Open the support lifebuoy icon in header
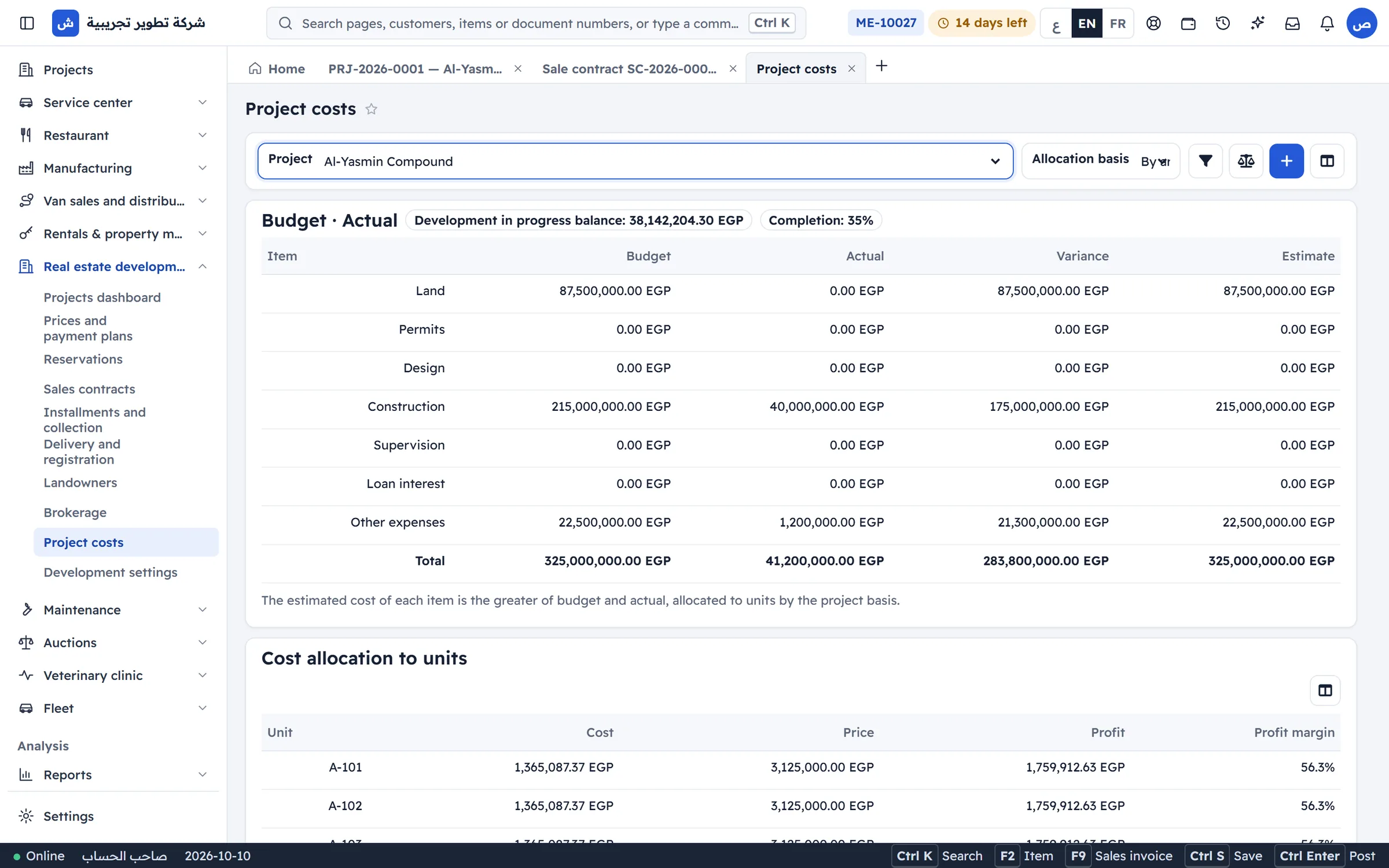The image size is (1389, 868). click(1153, 23)
